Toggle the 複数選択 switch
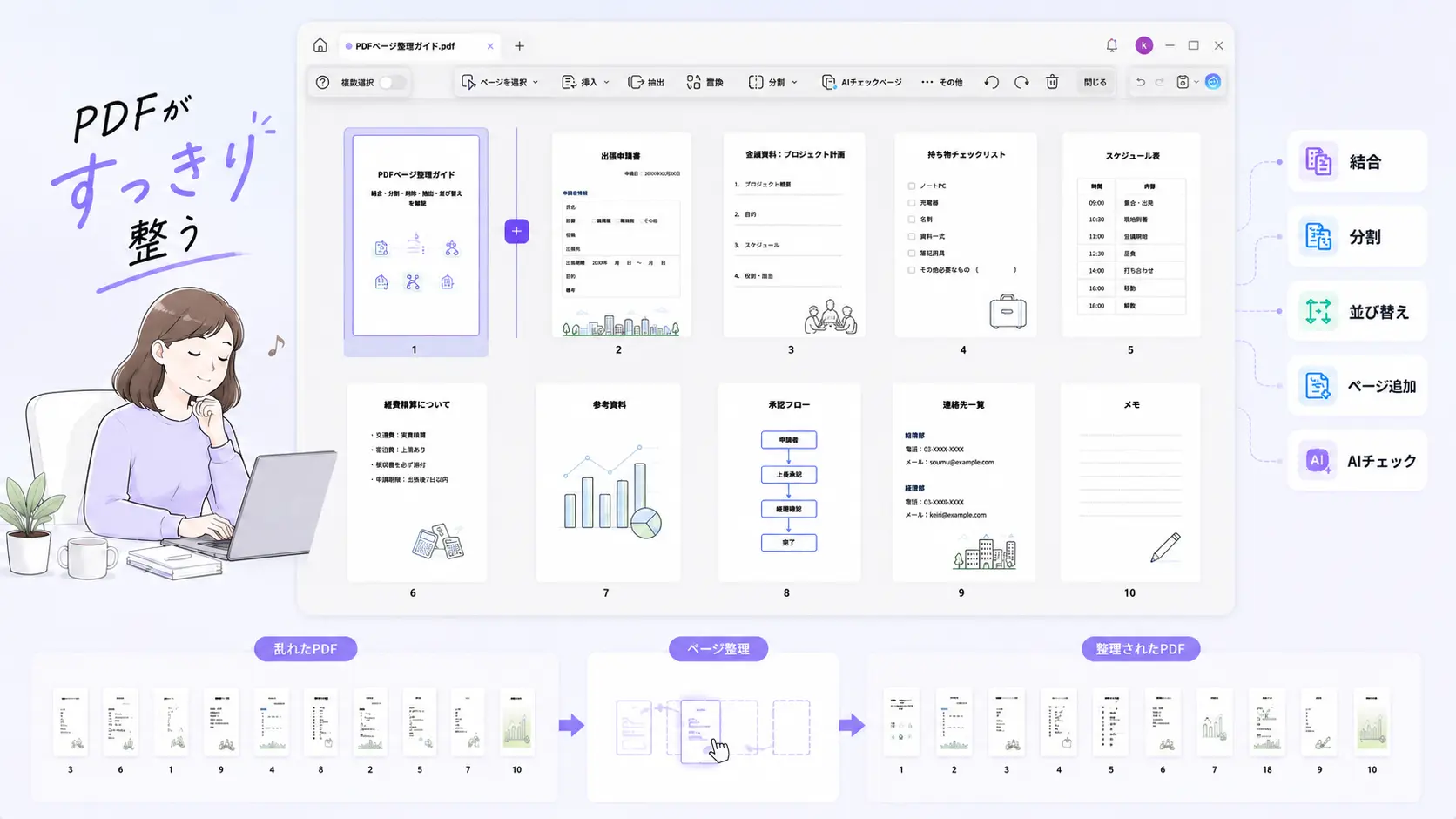The height and width of the screenshot is (819, 1456). (393, 82)
